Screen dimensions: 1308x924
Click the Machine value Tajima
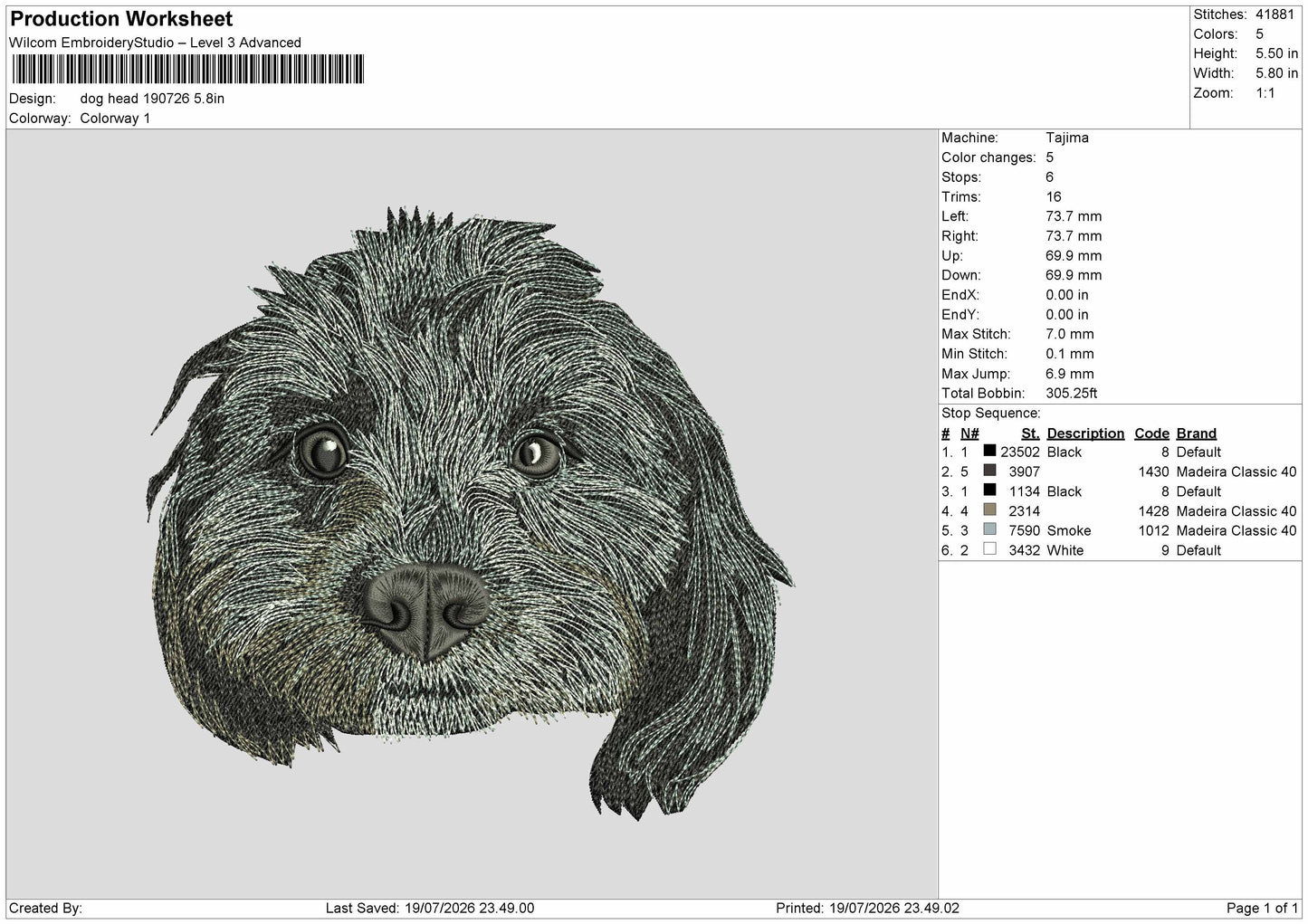[x=1067, y=138]
